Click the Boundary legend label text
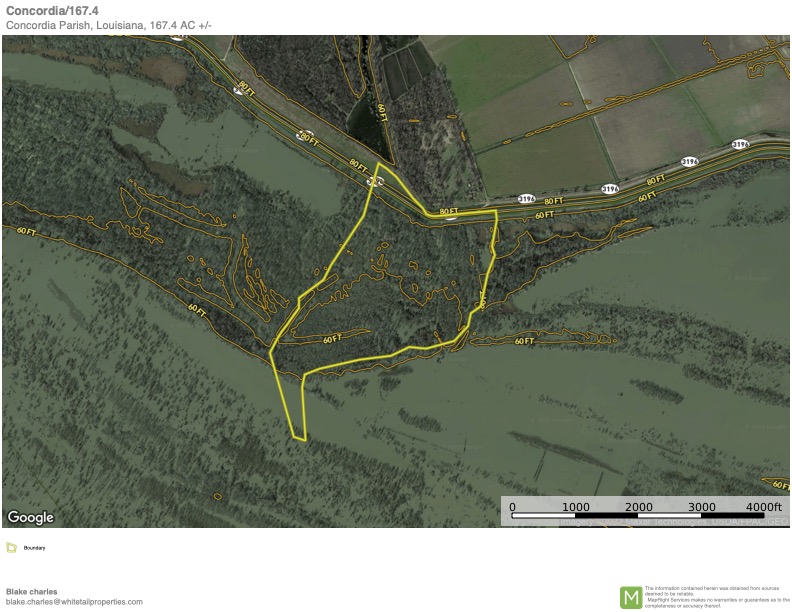This screenshot has width=792, height=612. coord(34,548)
